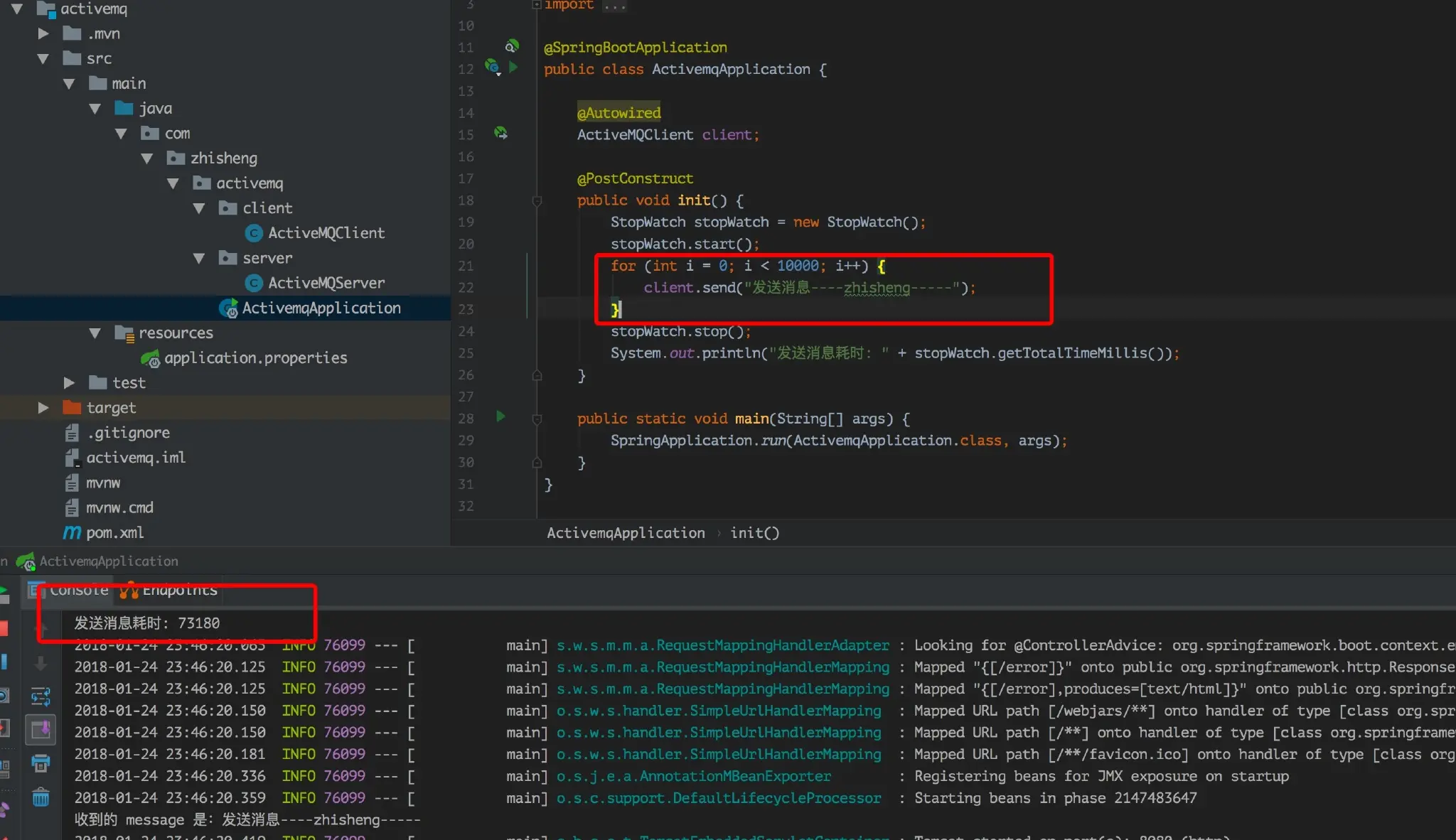Expand the target folder
The image size is (1456, 840).
43,408
